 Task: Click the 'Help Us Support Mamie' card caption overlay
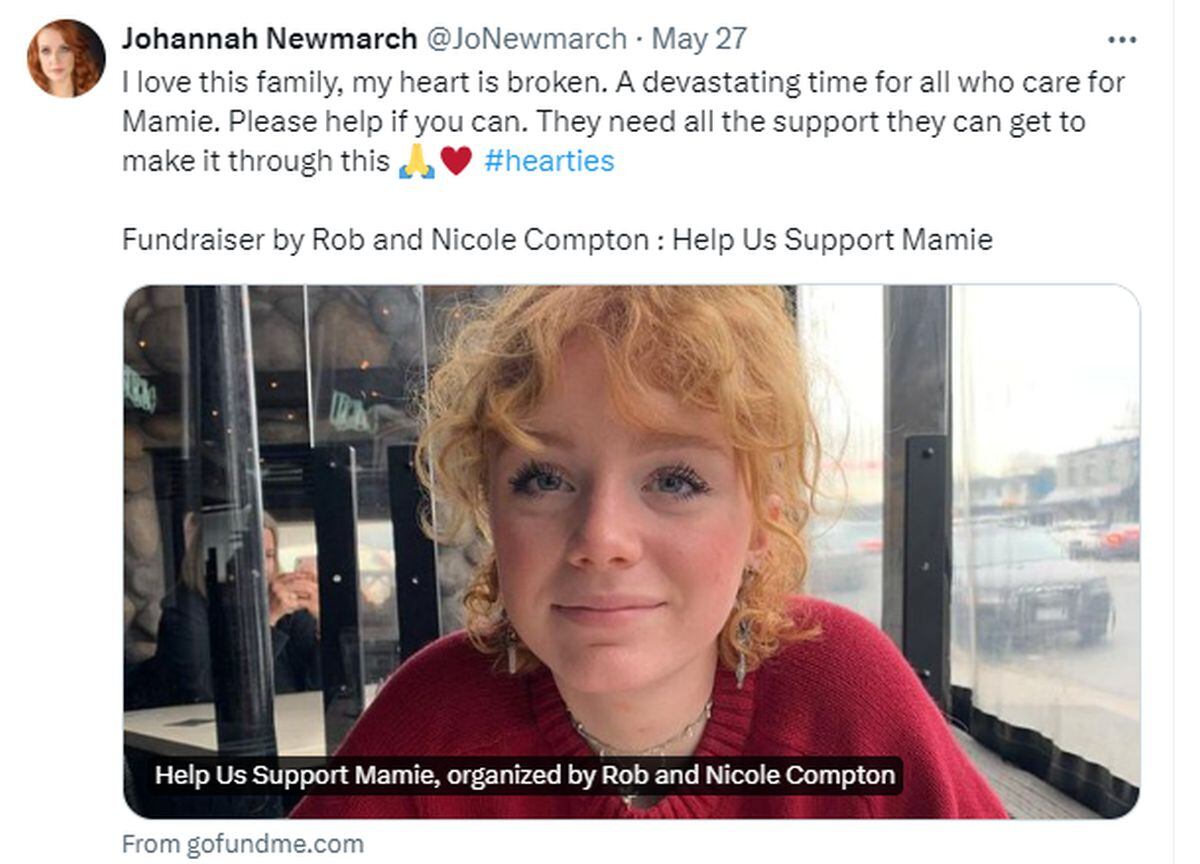point(525,775)
